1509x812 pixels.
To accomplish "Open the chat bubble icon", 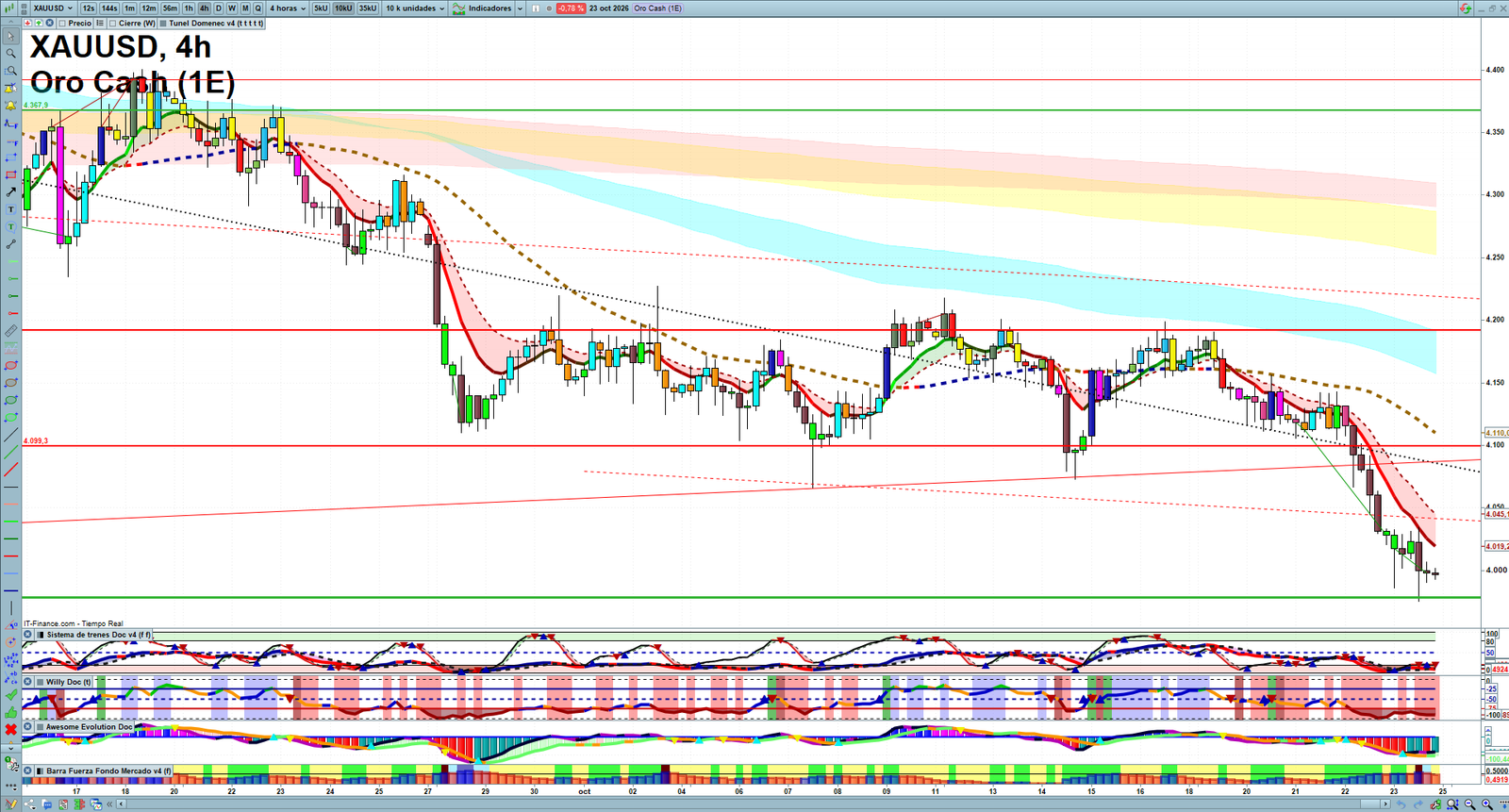I will (x=46, y=804).
